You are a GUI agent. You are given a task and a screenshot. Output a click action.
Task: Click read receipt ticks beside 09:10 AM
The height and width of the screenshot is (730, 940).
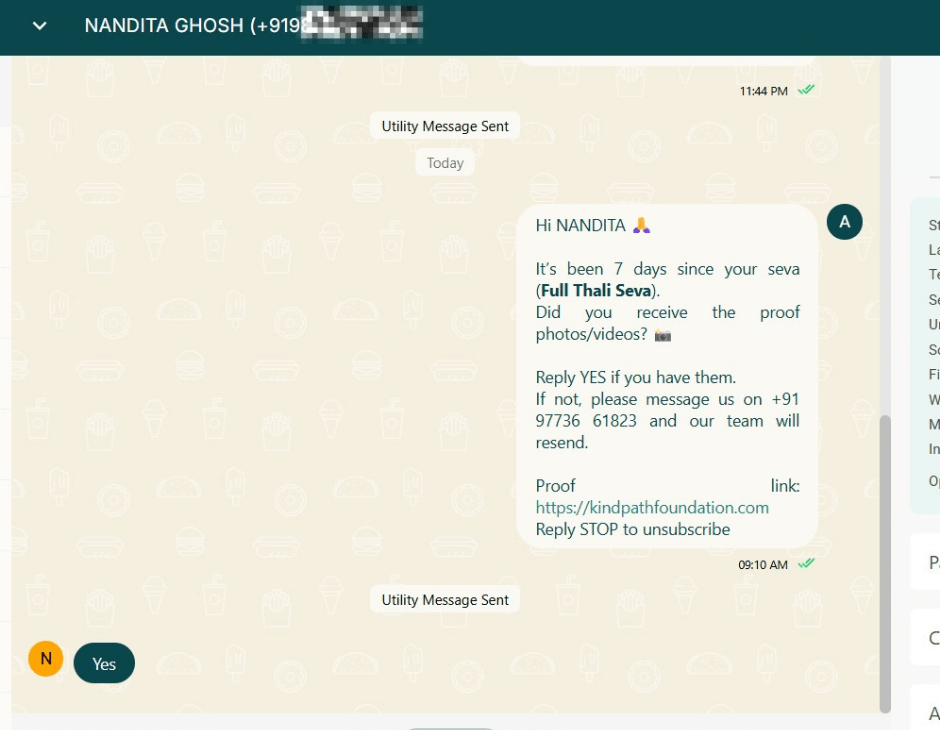point(806,564)
